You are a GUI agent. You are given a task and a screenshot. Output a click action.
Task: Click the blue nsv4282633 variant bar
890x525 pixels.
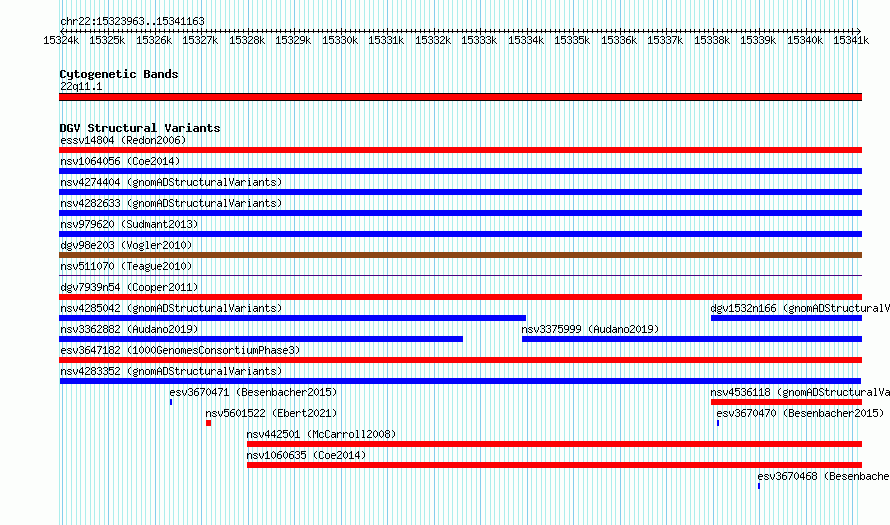coord(460,213)
